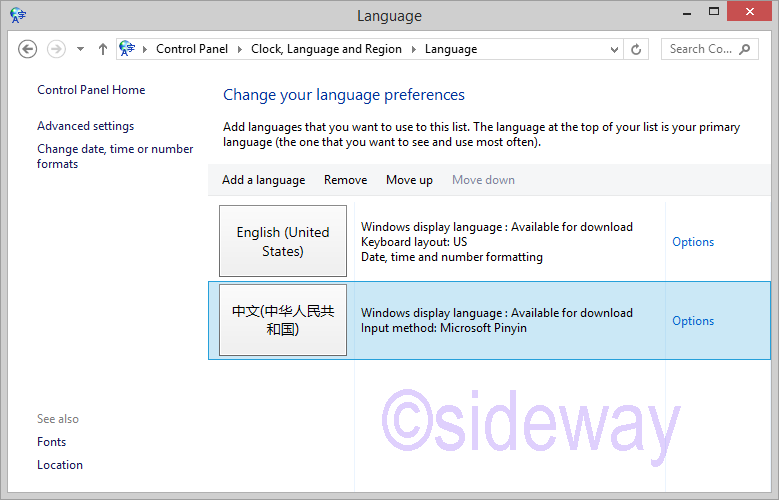
Task: Go to Control Panel Home
Action: tap(91, 90)
